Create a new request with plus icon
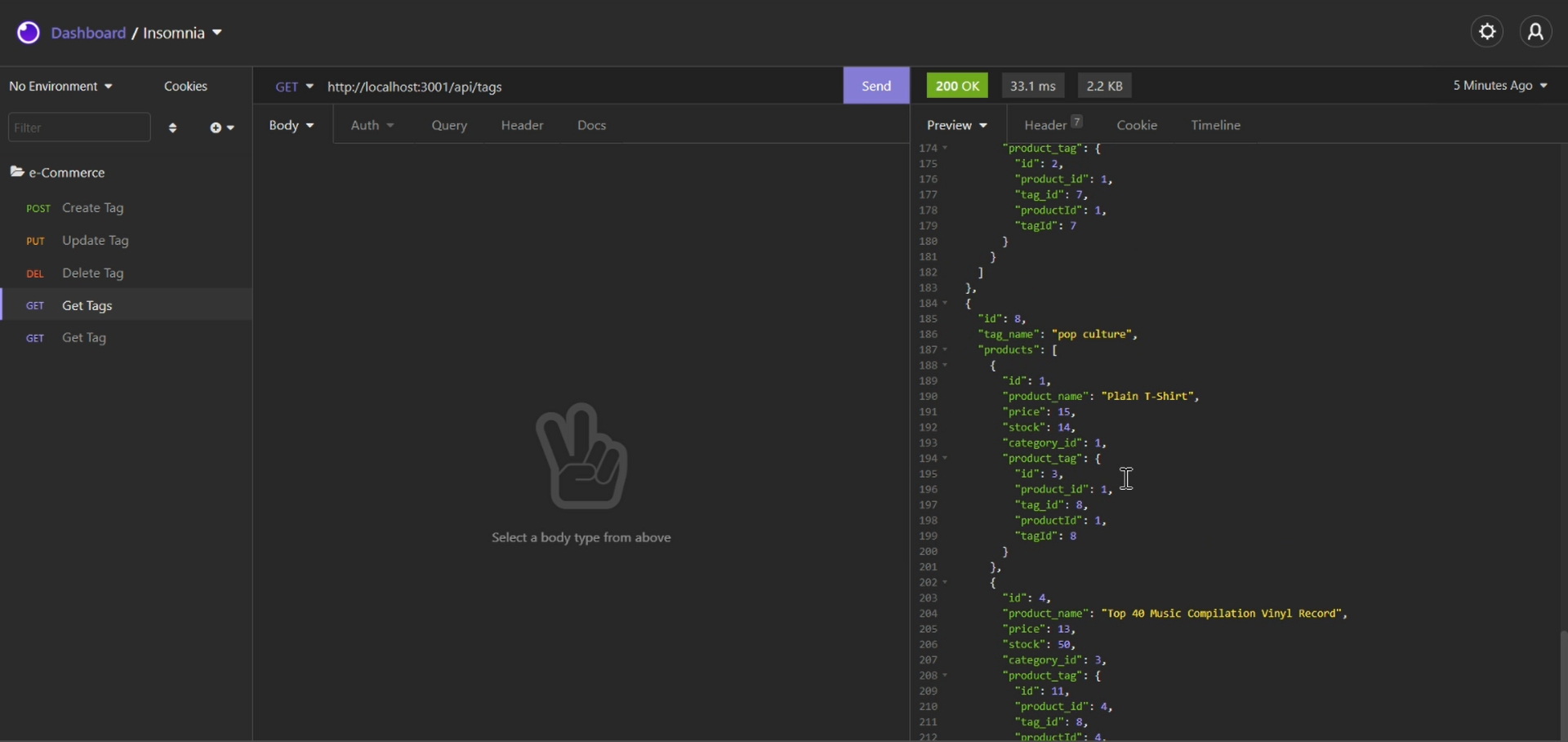This screenshot has width=1568, height=742. [216, 127]
